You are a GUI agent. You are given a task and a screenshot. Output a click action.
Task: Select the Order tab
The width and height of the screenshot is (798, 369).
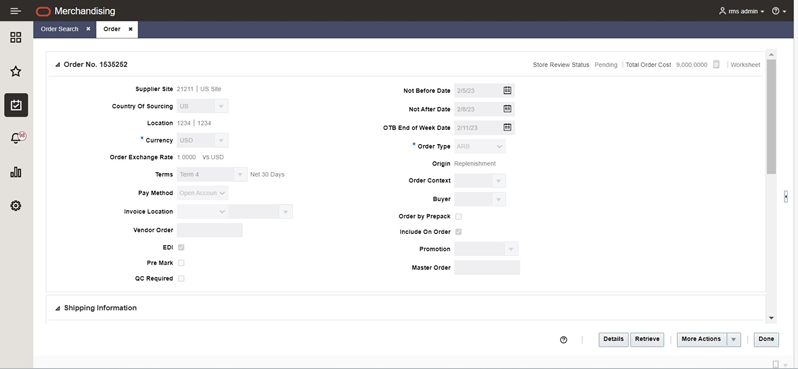tap(112, 29)
